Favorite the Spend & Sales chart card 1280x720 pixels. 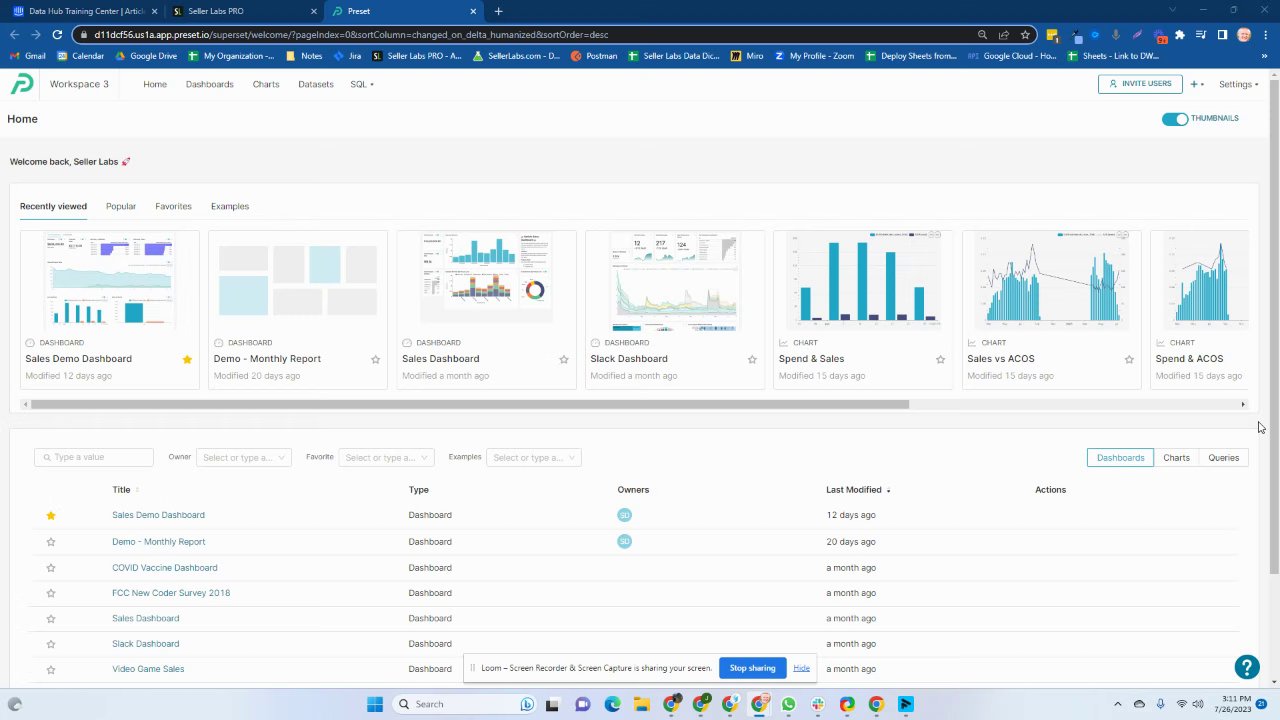click(x=940, y=359)
